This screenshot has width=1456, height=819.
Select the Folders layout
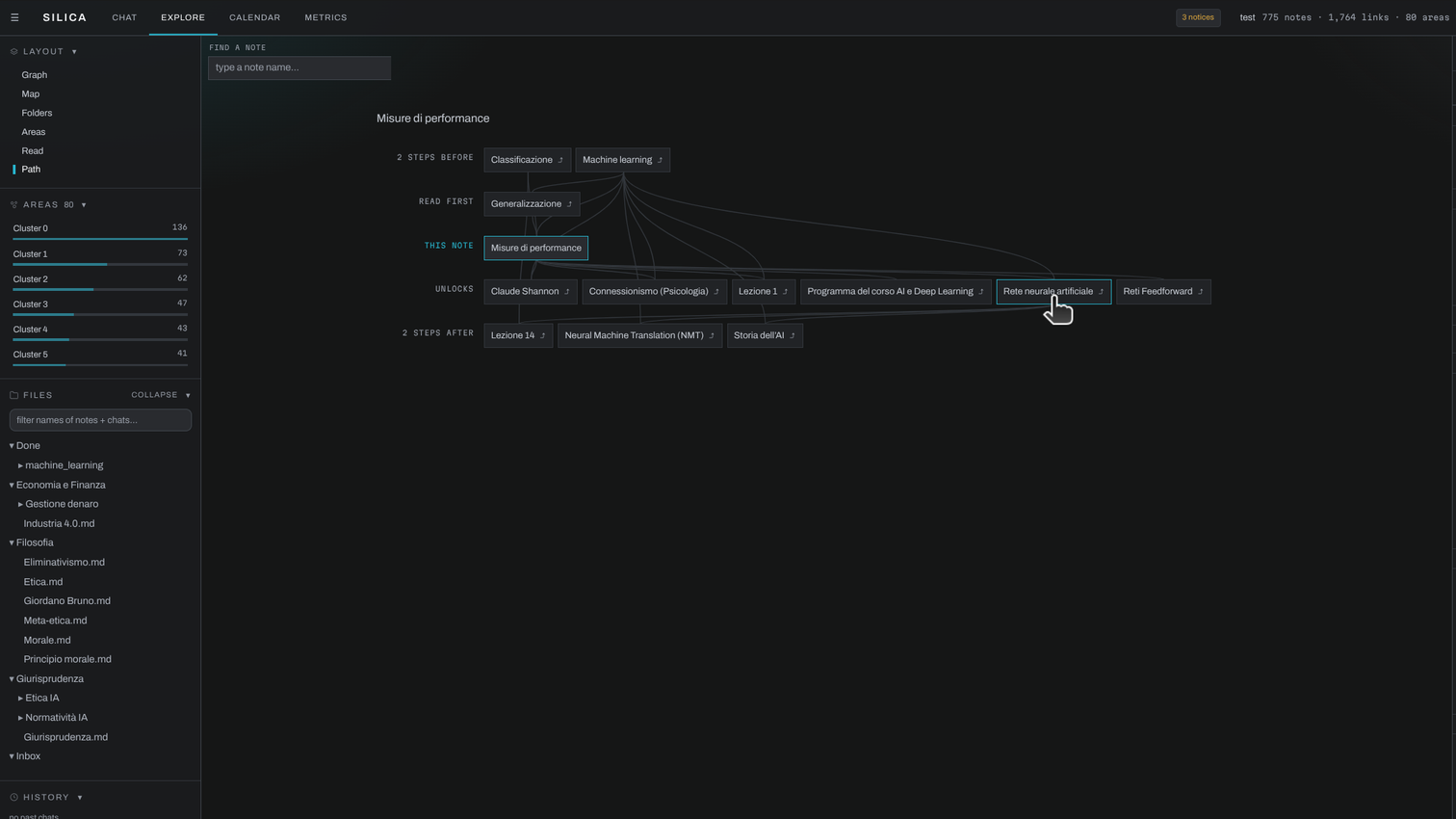37,113
